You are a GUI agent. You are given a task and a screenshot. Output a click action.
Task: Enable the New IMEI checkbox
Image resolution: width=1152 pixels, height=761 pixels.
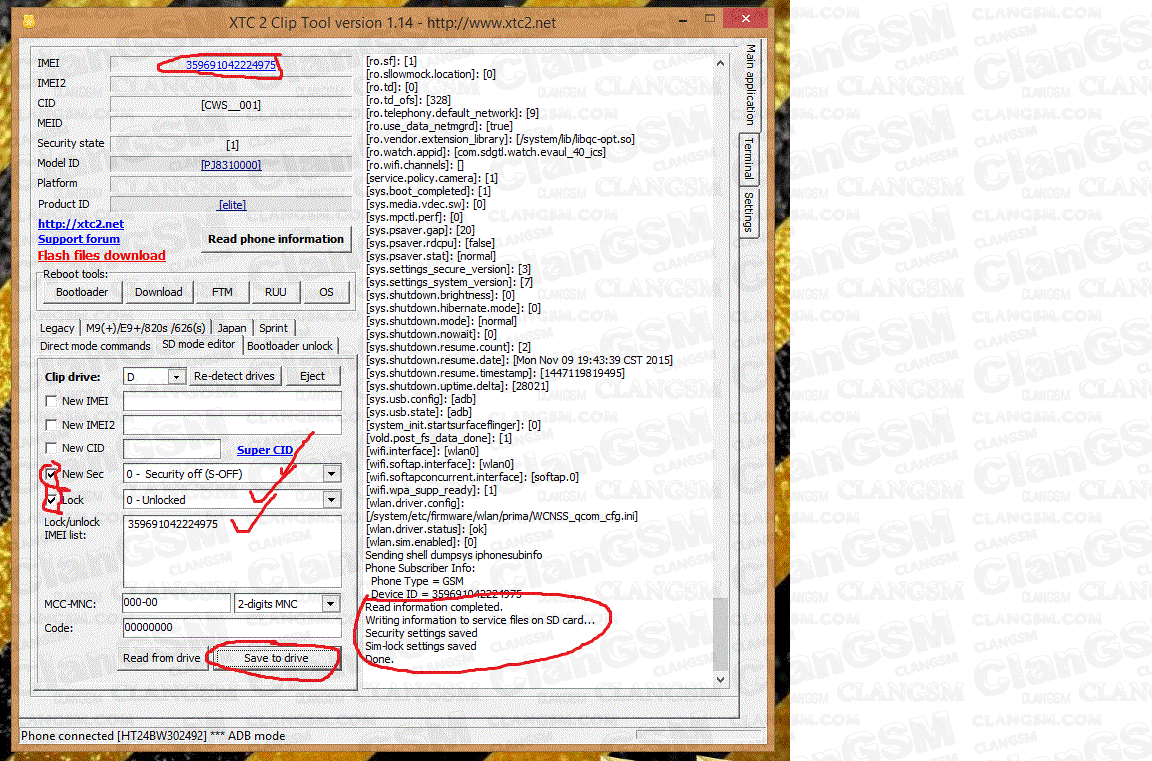51,401
